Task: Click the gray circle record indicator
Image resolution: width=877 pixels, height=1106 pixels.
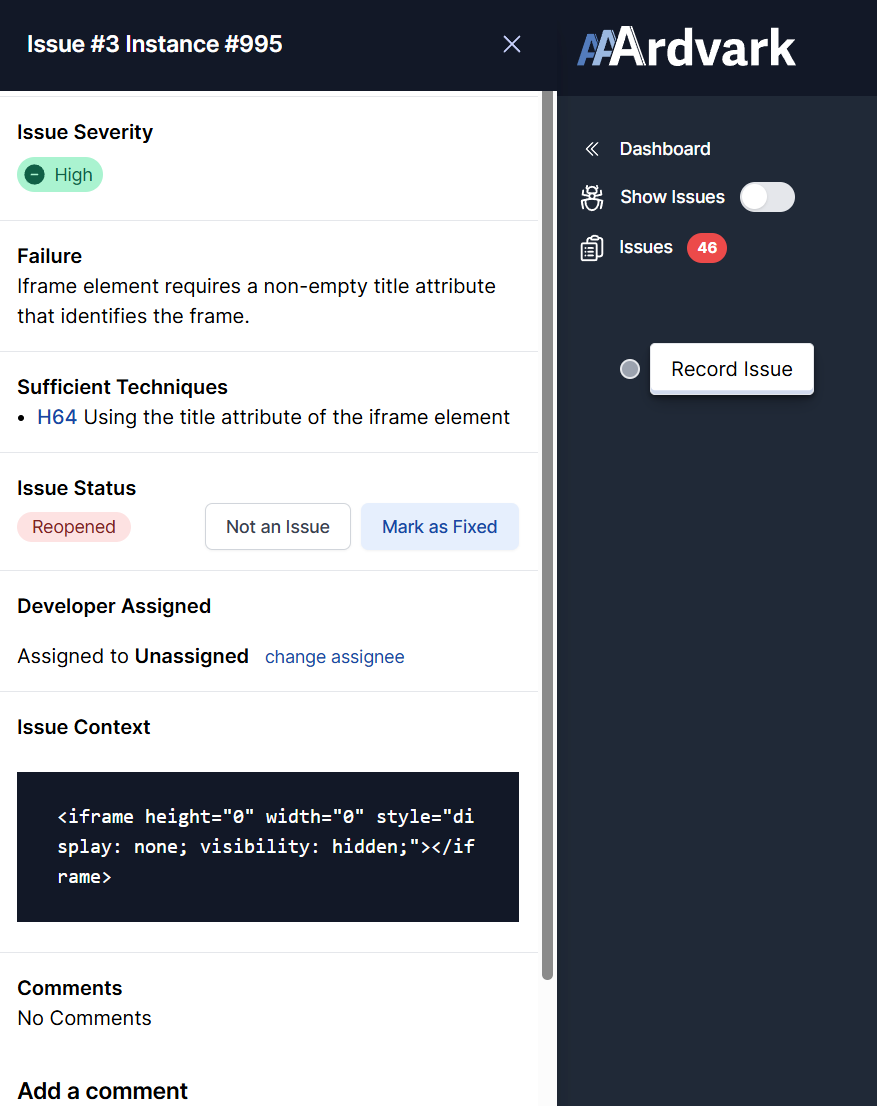Action: [630, 369]
